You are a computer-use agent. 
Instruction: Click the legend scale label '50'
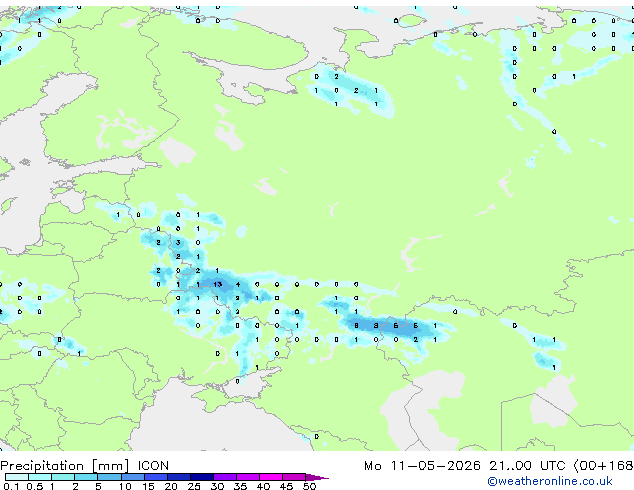coord(309,486)
